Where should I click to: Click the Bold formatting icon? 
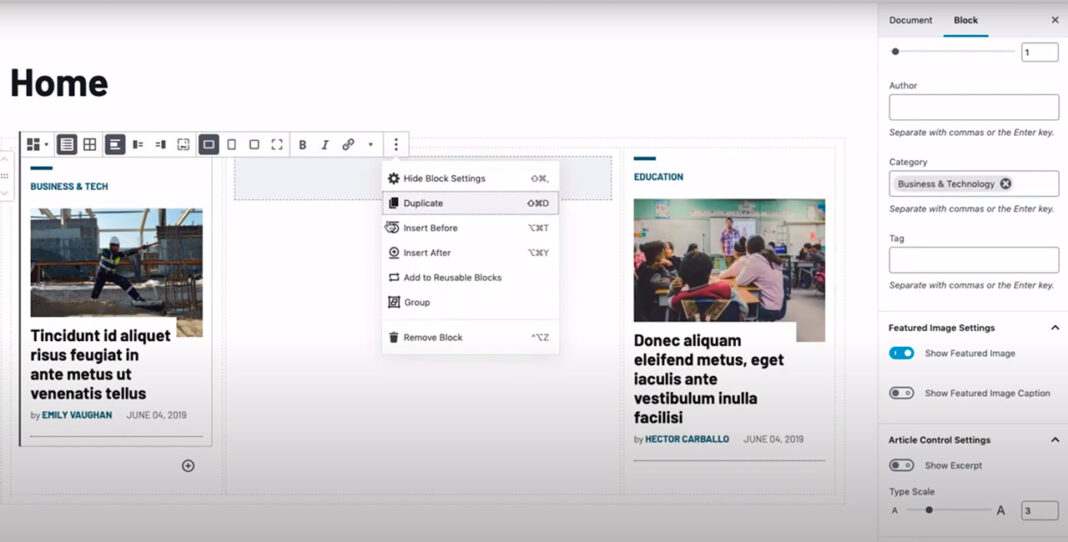point(302,145)
